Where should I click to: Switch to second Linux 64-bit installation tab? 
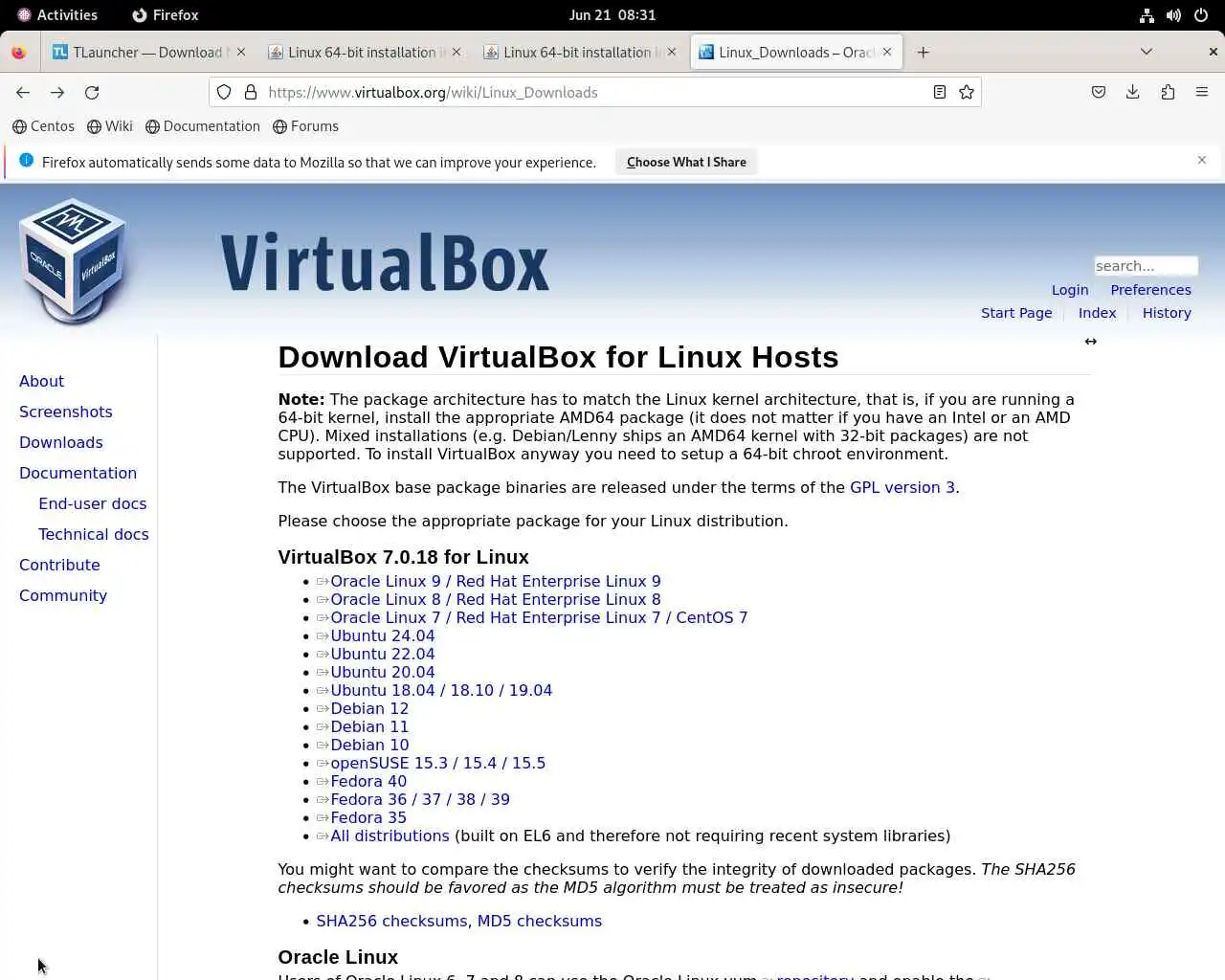[x=580, y=52]
